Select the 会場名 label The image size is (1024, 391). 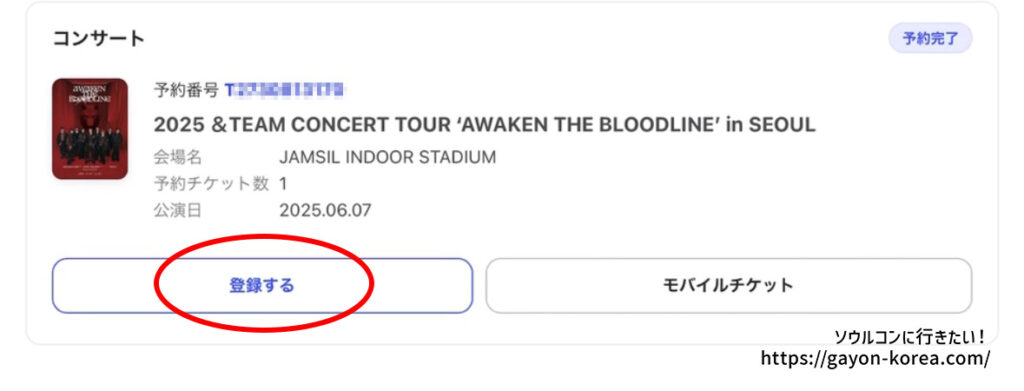click(x=178, y=157)
